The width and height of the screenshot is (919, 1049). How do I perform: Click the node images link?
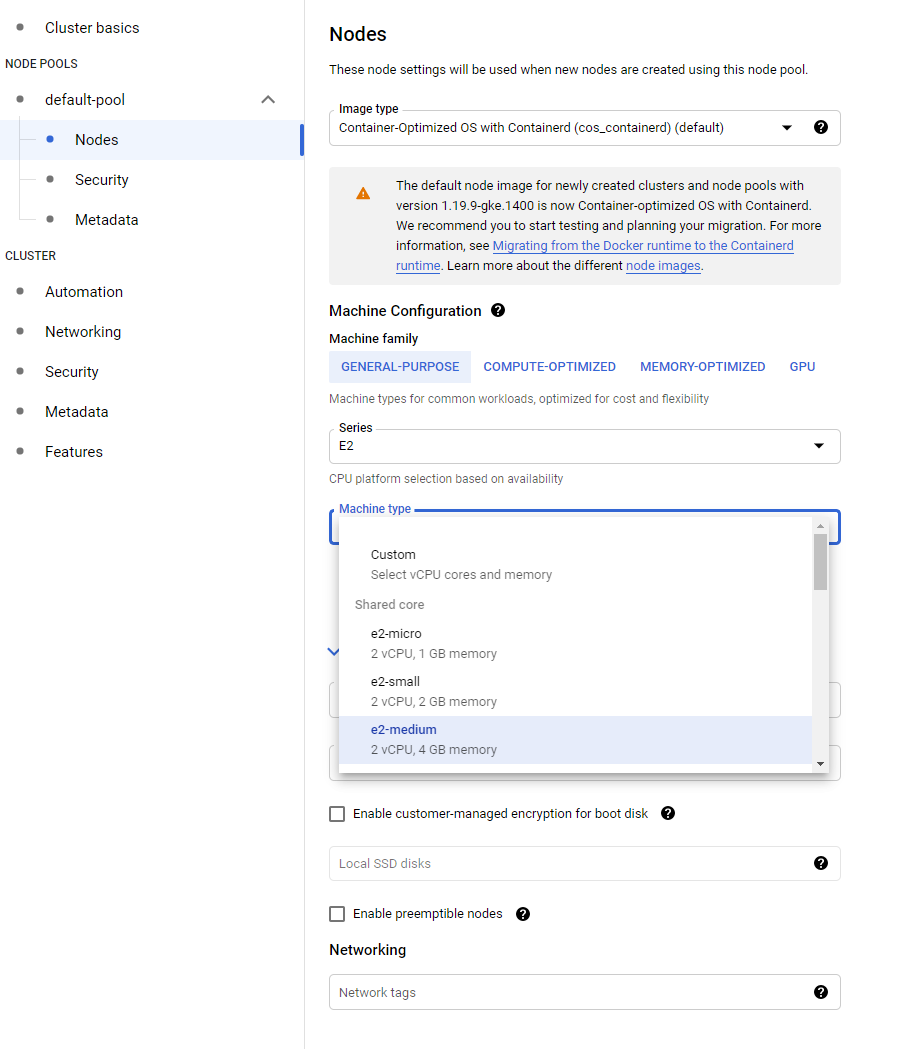tap(662, 265)
